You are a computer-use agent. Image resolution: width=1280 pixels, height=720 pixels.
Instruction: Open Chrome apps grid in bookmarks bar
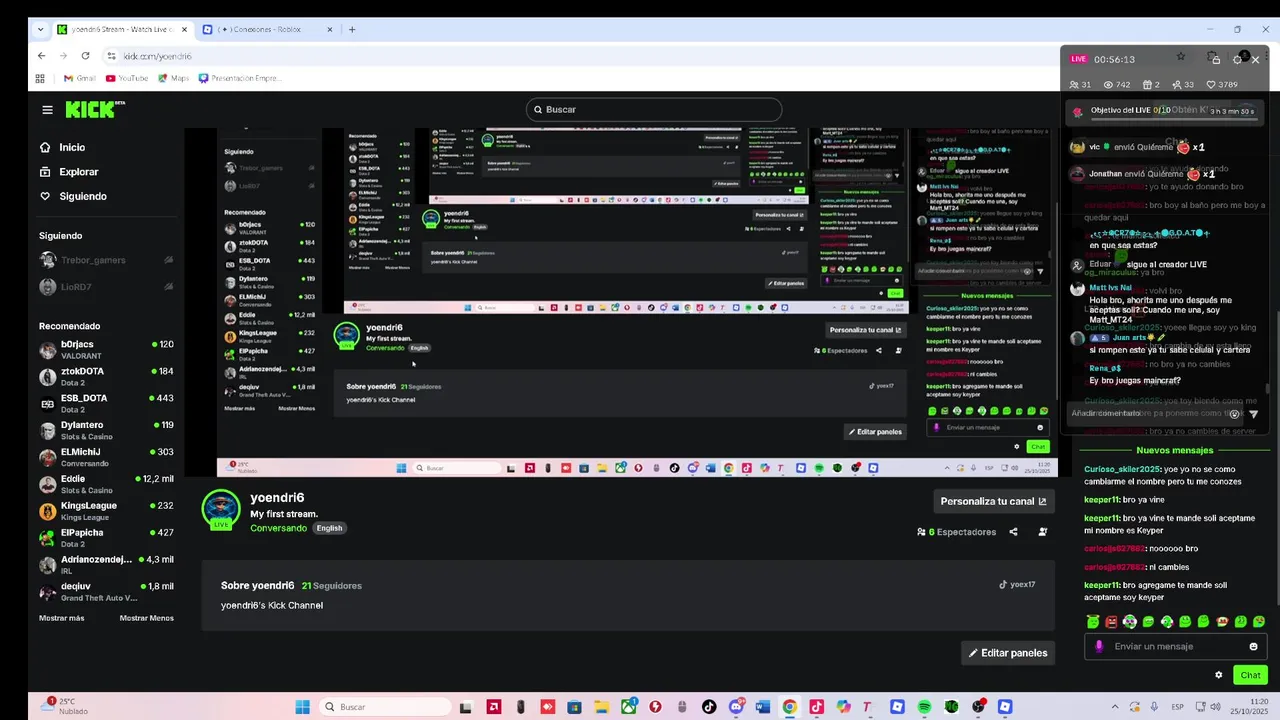click(x=40, y=78)
